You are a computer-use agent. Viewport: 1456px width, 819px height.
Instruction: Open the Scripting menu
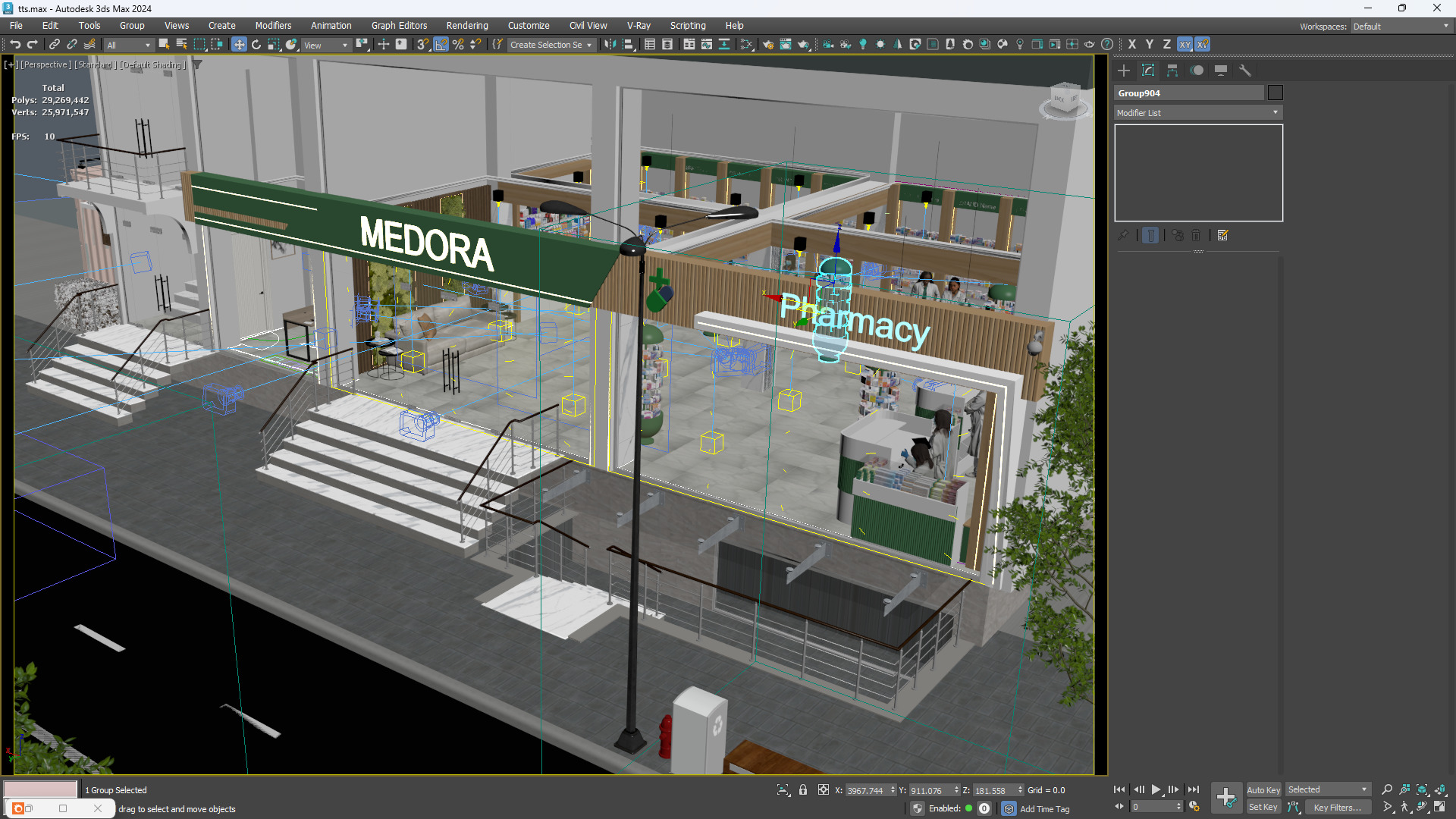coord(688,26)
